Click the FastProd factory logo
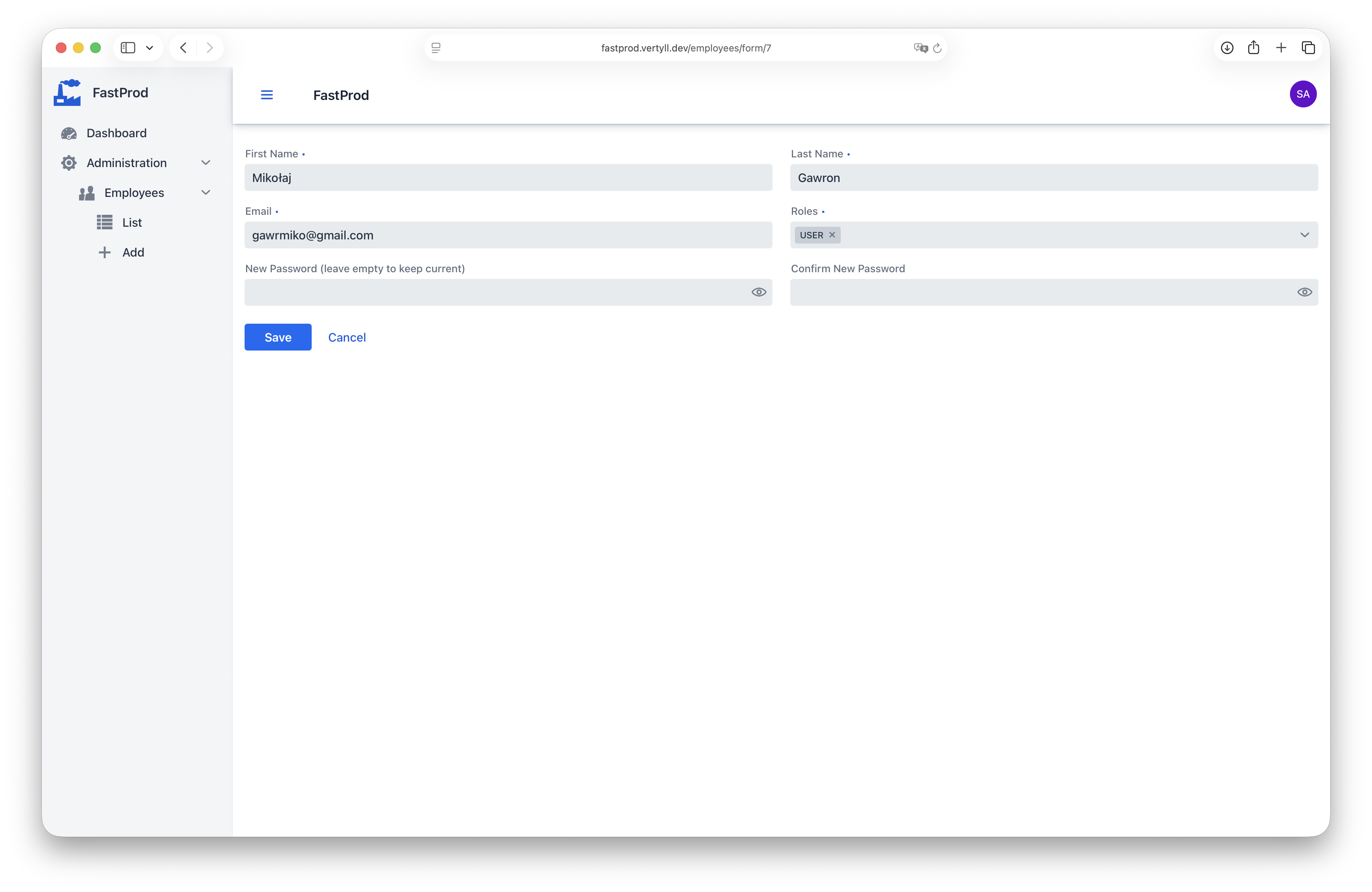Screen dimensions: 1372x892 click(x=67, y=93)
